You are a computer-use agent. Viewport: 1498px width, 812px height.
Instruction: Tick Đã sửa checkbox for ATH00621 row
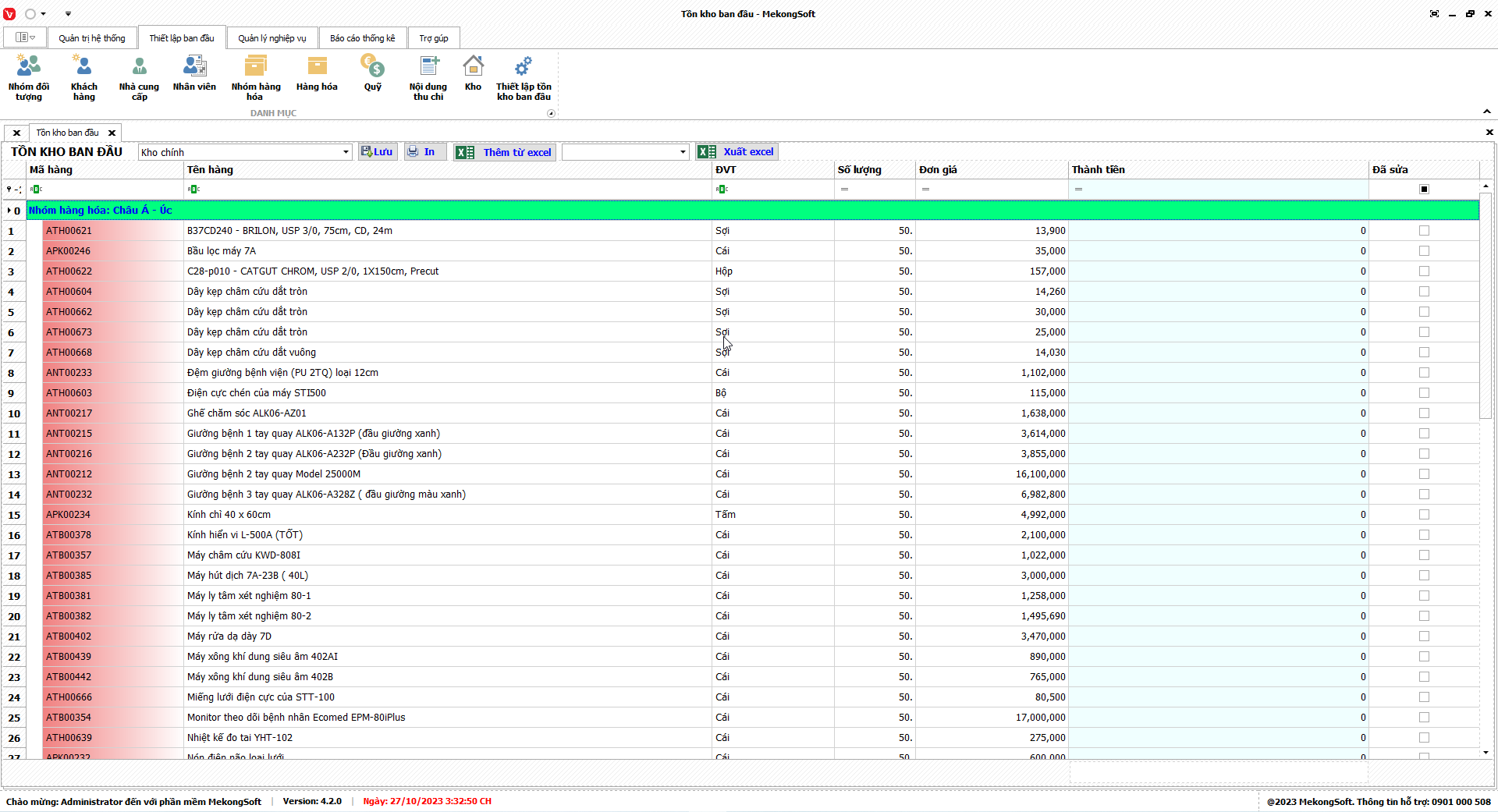pos(1424,231)
